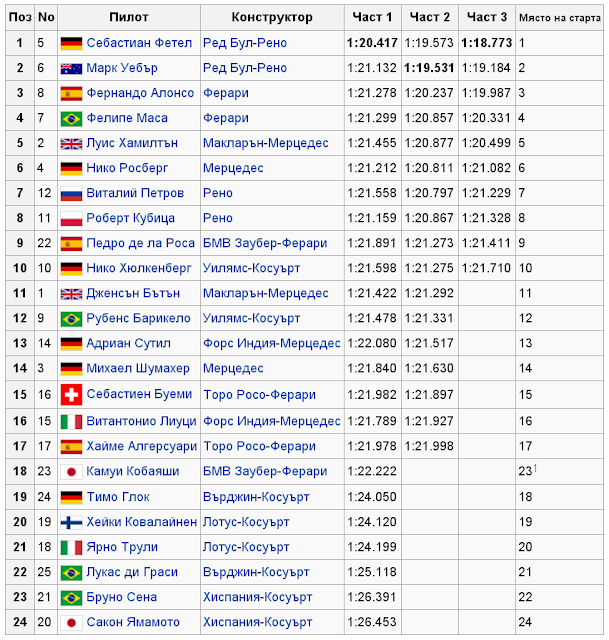Screen dimensions: 609x640
Task: Click the Polish flag beside Роберт Кубица
Action: click(71, 219)
